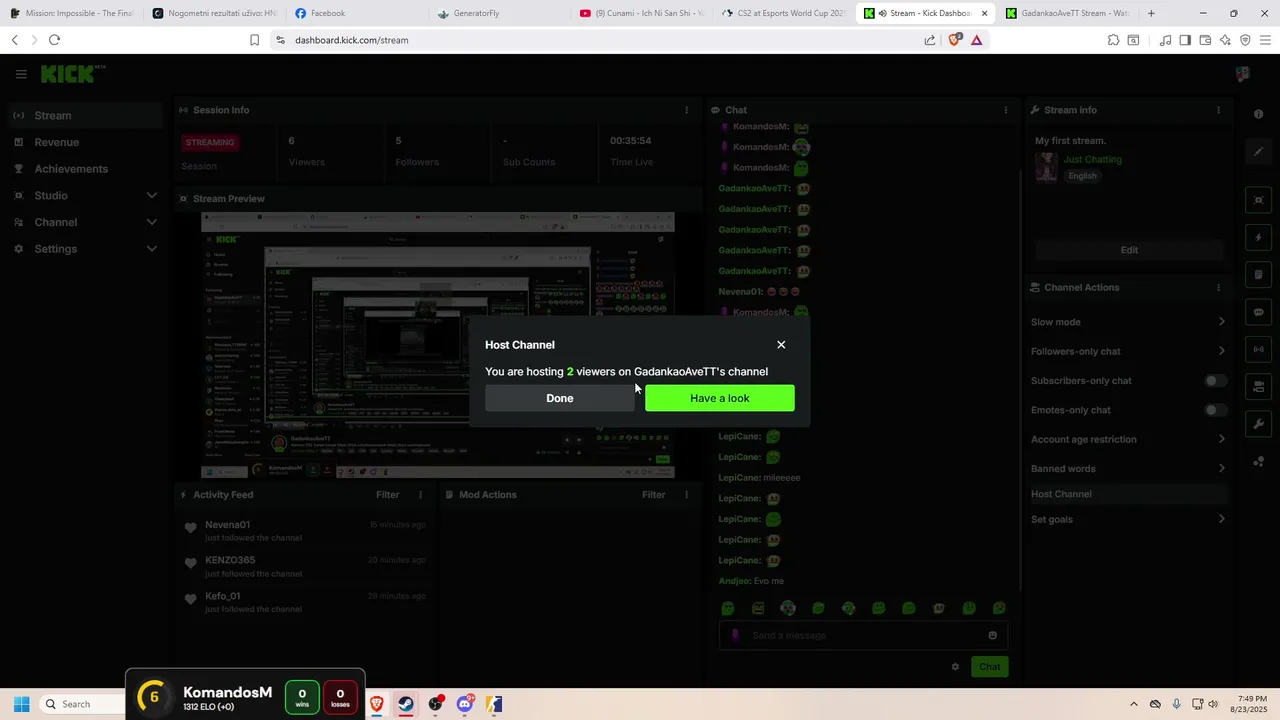Open the emoji picker in chat input

(x=992, y=635)
